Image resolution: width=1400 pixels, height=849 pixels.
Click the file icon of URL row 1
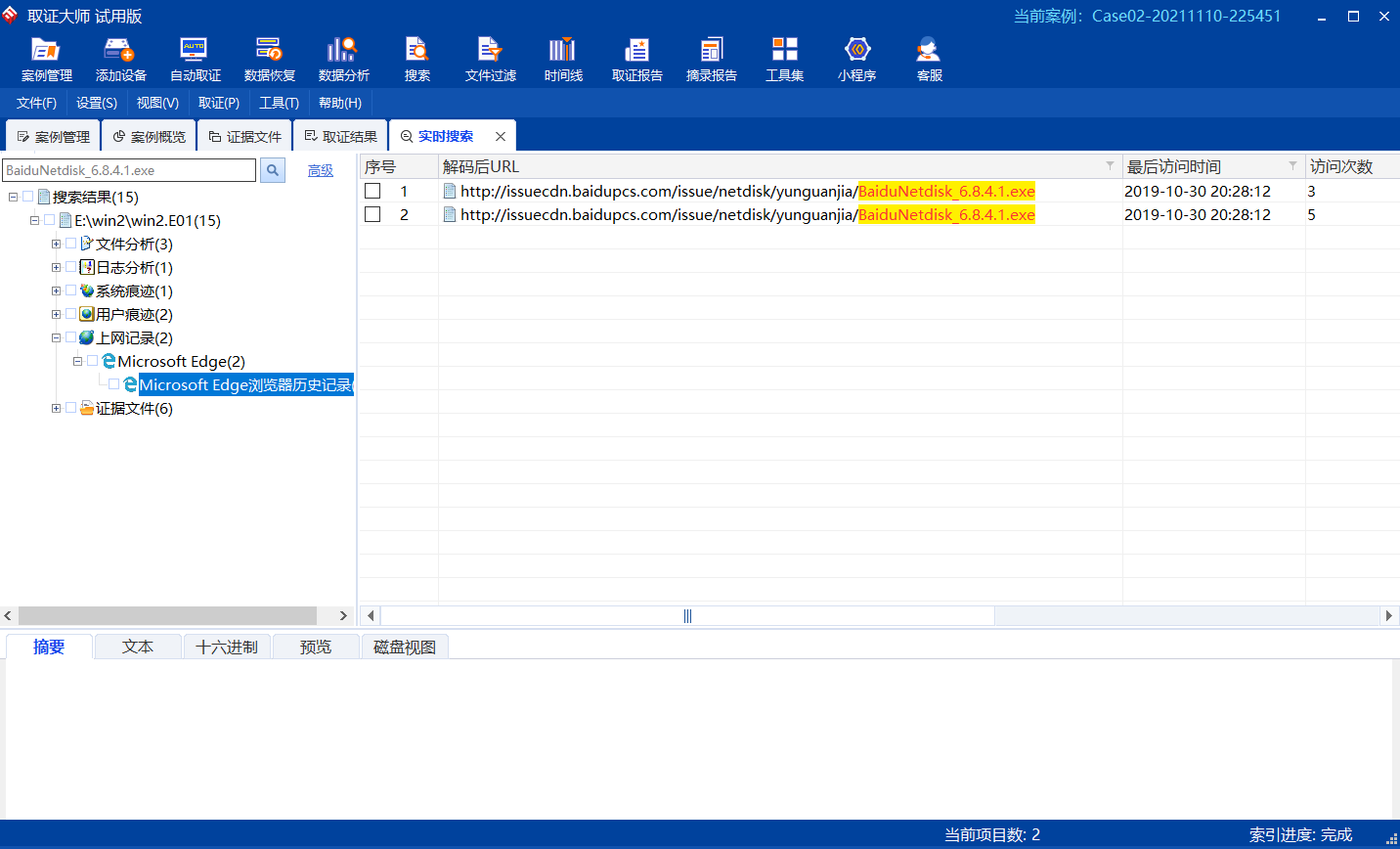pyautogui.click(x=450, y=191)
